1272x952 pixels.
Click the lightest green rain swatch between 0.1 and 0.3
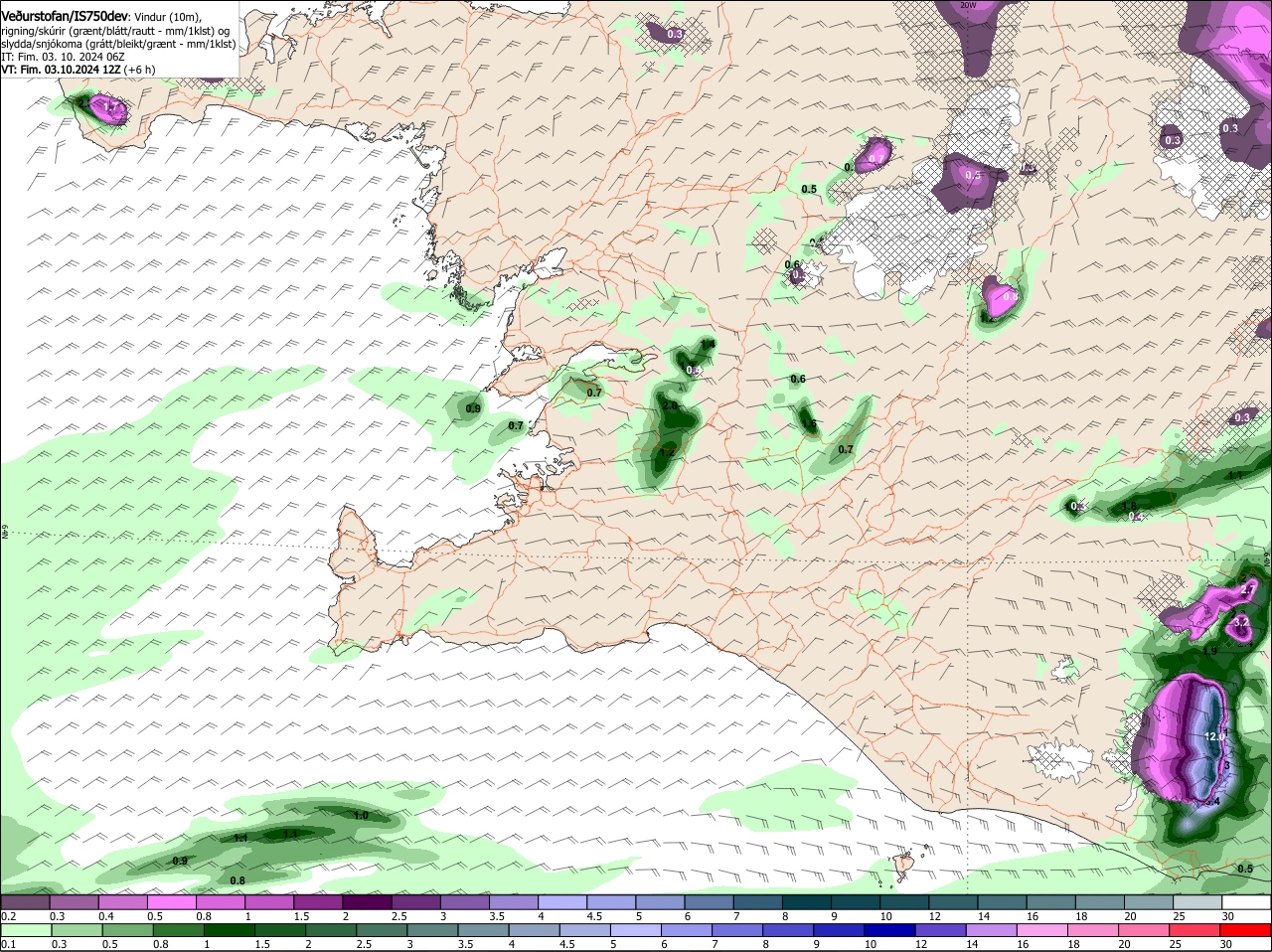click(x=27, y=929)
